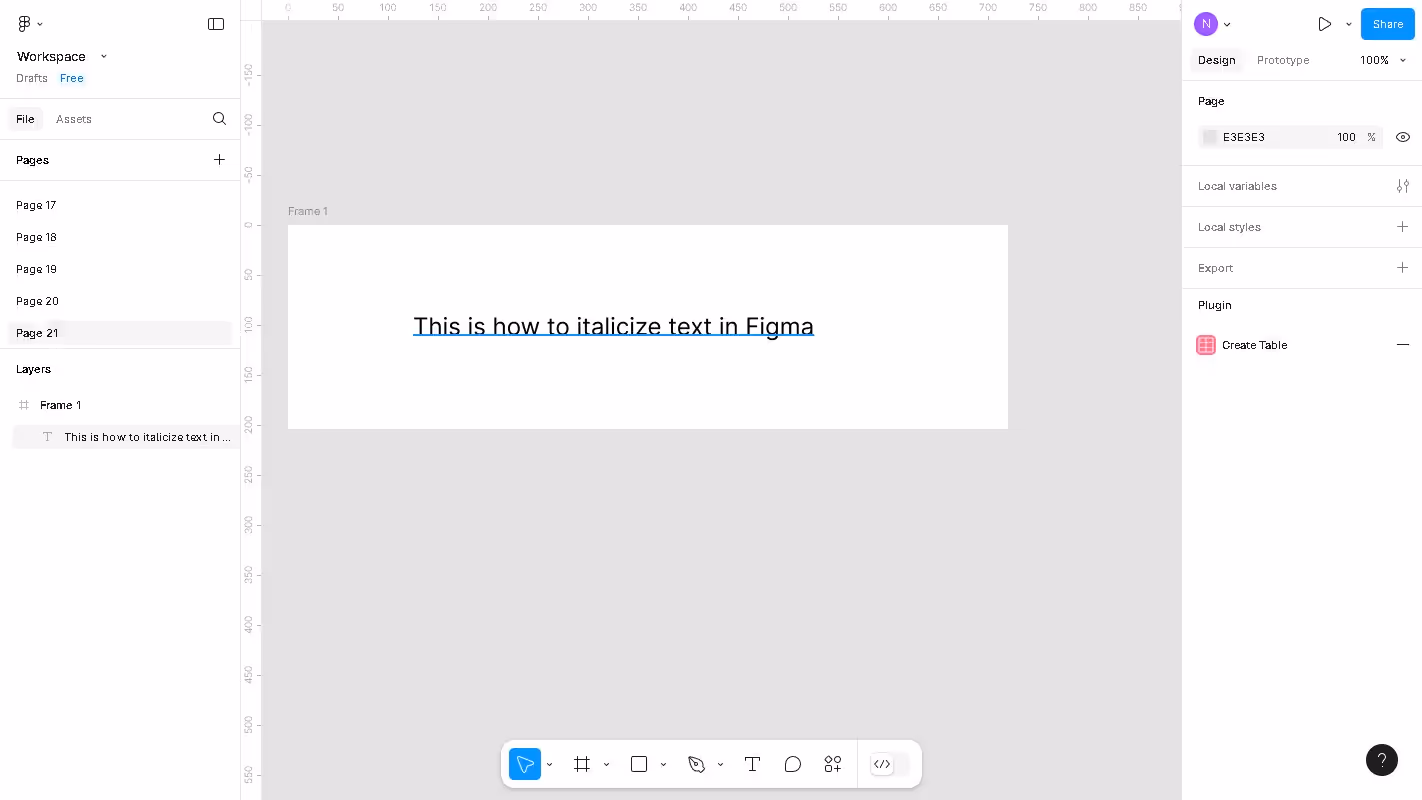The image size is (1422, 800).
Task: Click the text layer T icon
Action: point(47,437)
